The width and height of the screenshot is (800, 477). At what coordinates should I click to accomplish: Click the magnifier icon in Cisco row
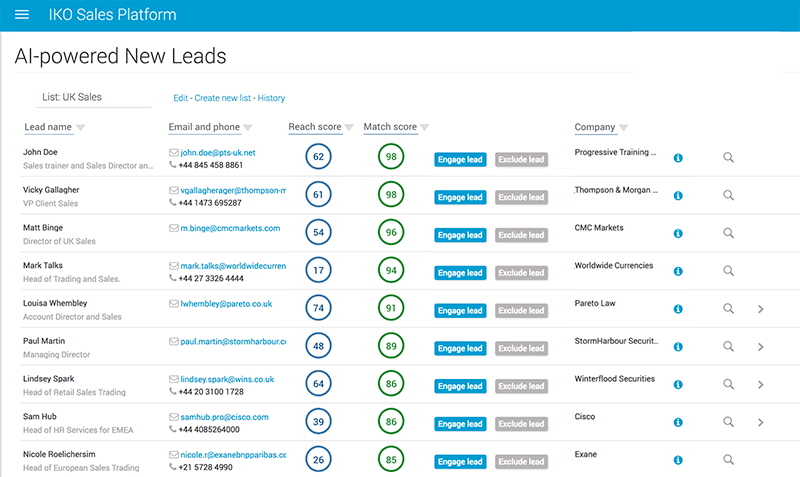click(728, 423)
